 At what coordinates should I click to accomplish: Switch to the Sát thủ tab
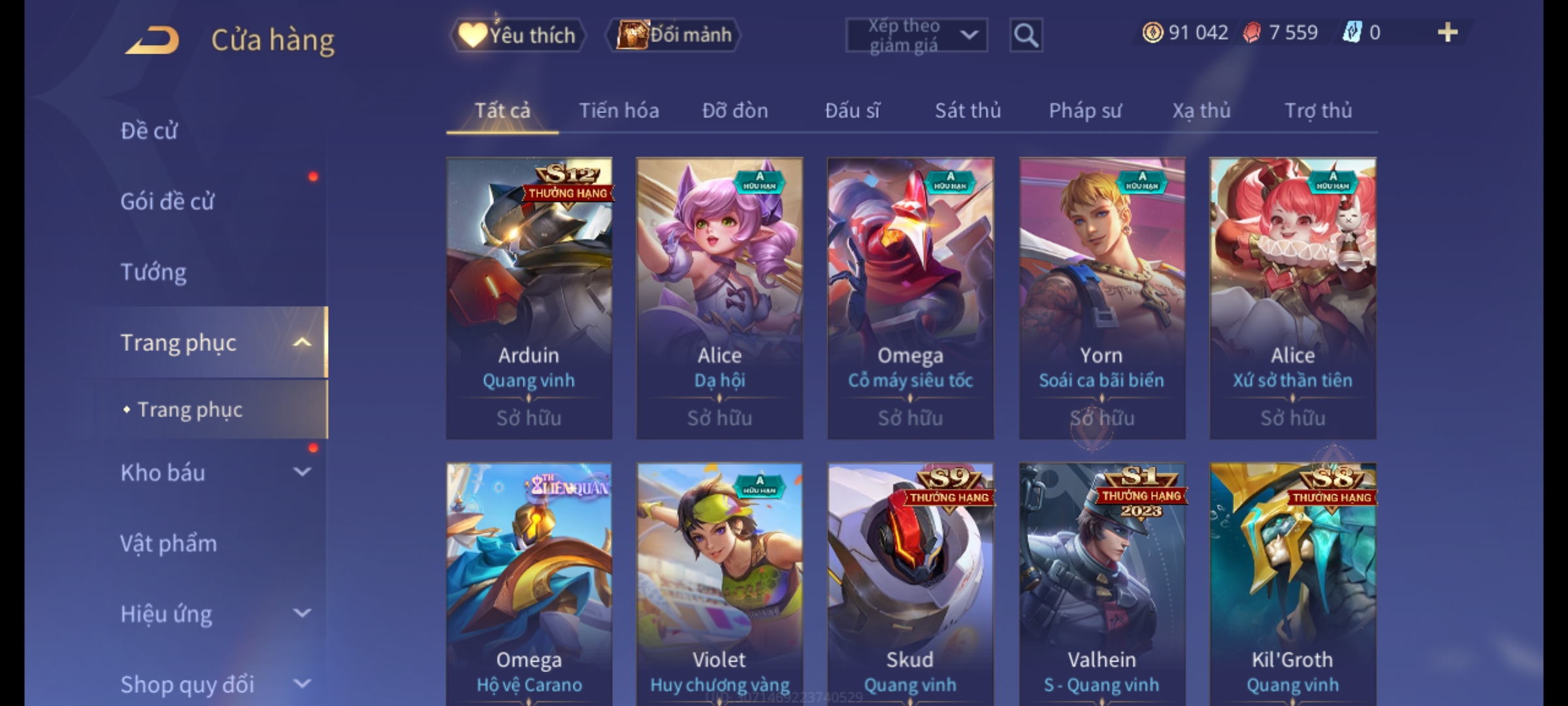pyautogui.click(x=968, y=110)
